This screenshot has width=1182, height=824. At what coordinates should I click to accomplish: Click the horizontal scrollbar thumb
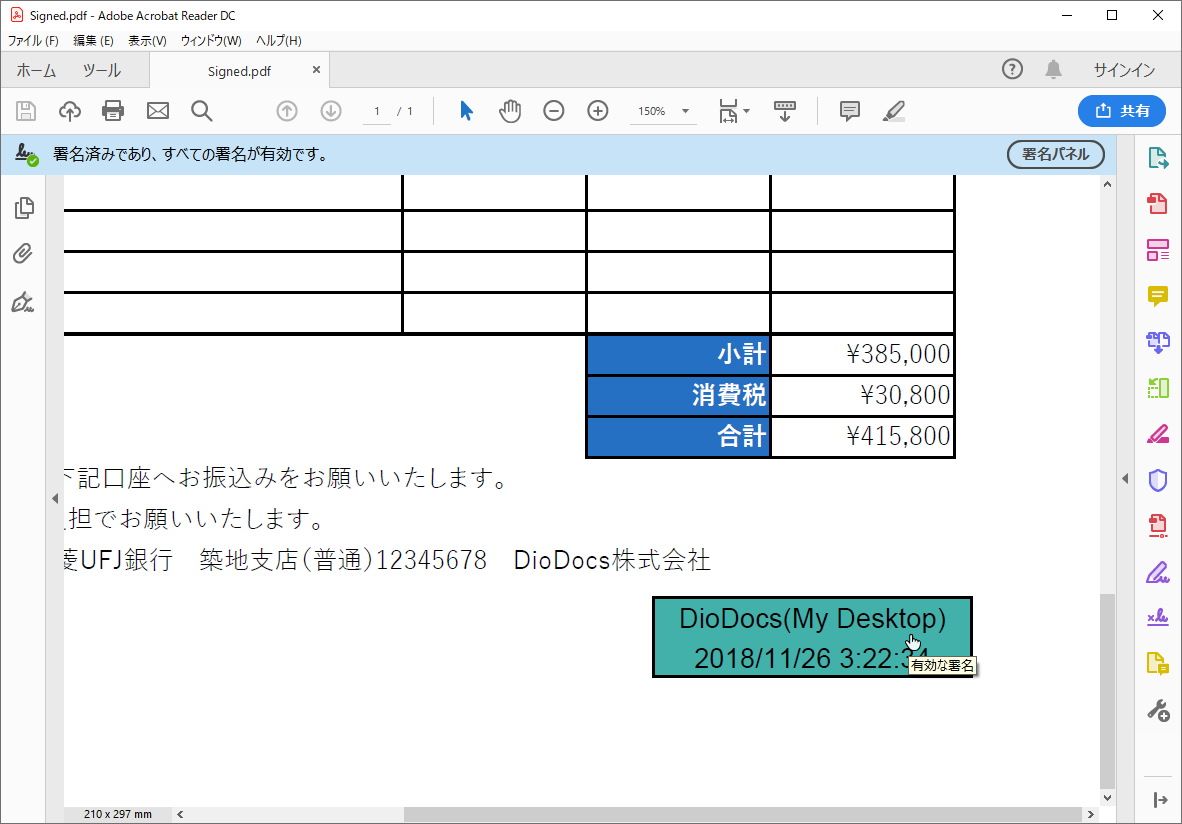click(743, 814)
